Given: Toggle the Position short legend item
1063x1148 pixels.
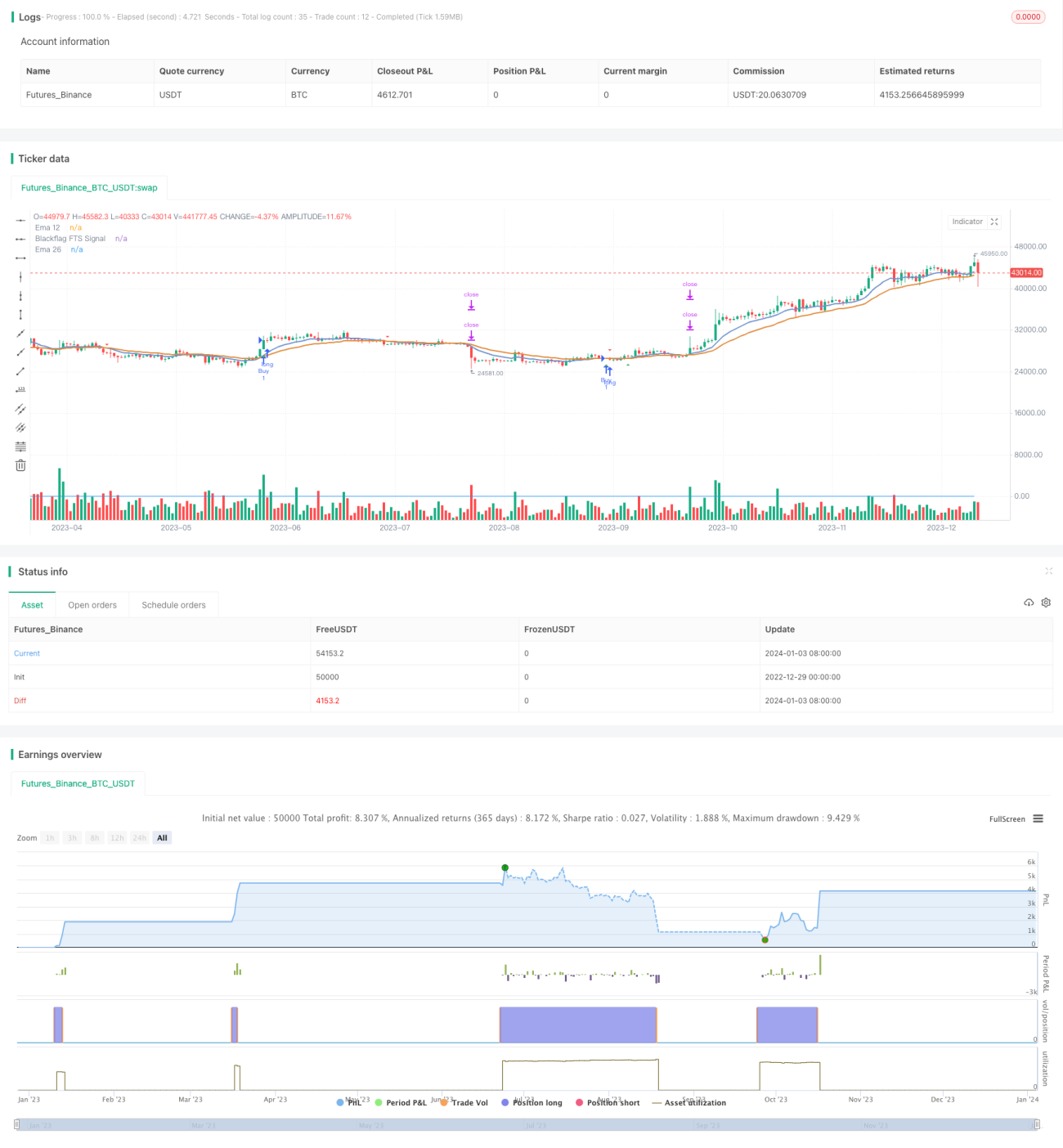Looking at the screenshot, I should (x=608, y=1102).
